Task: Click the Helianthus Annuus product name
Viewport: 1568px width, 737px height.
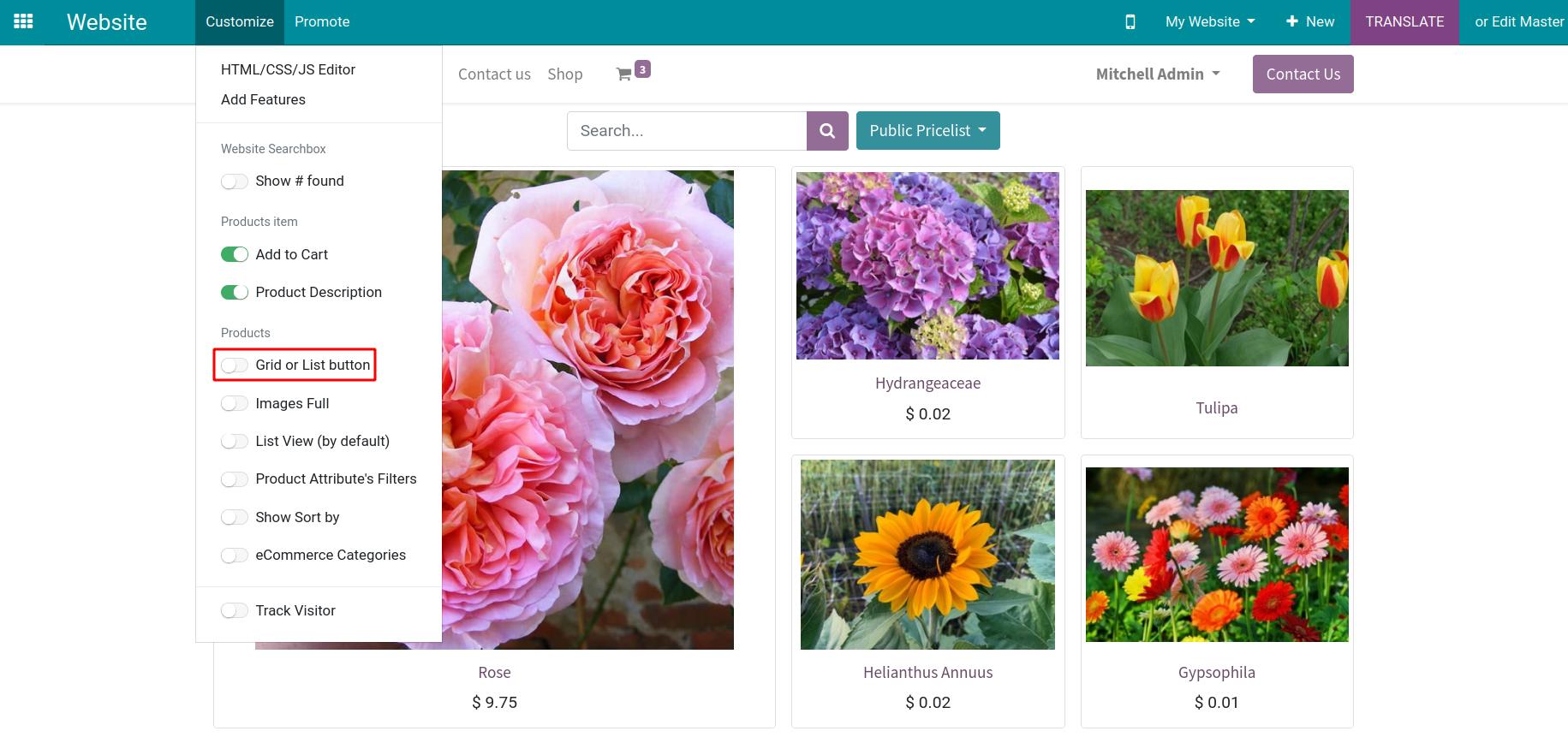Action: point(927,673)
